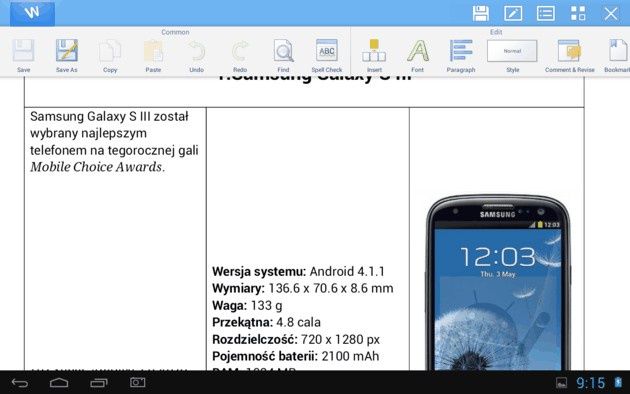630x394 pixels.
Task: Open Font settings
Action: (x=418, y=56)
